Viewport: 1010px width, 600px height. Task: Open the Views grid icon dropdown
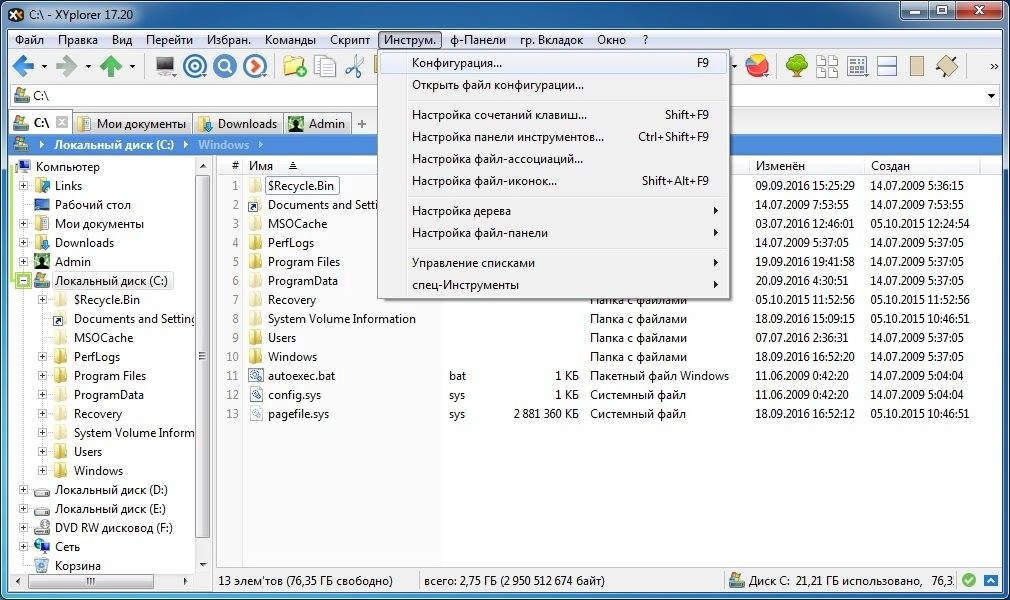(x=857, y=66)
